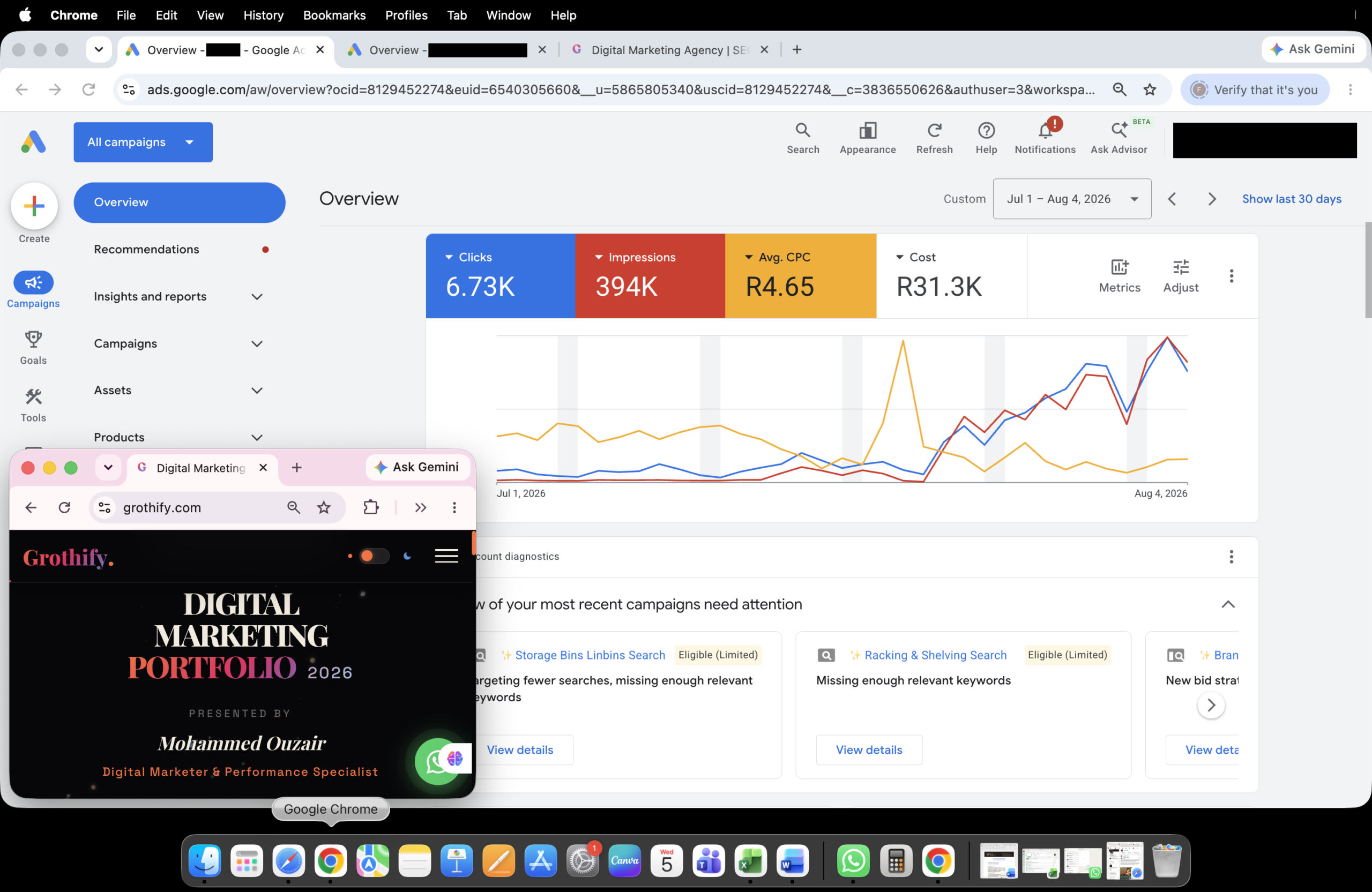Collapse the campaigns need attention section
The image size is (1372, 892).
click(x=1228, y=604)
